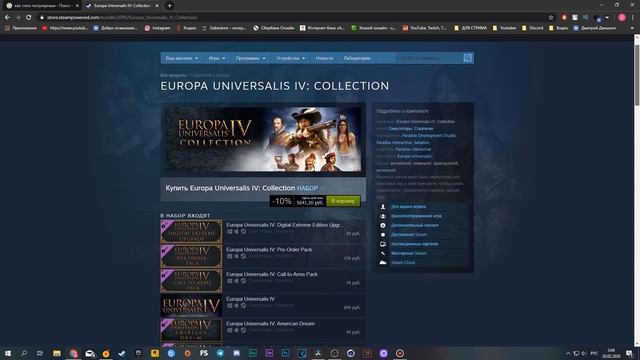
Task: Expand the 'Программы' dropdown menu
Action: click(x=250, y=58)
